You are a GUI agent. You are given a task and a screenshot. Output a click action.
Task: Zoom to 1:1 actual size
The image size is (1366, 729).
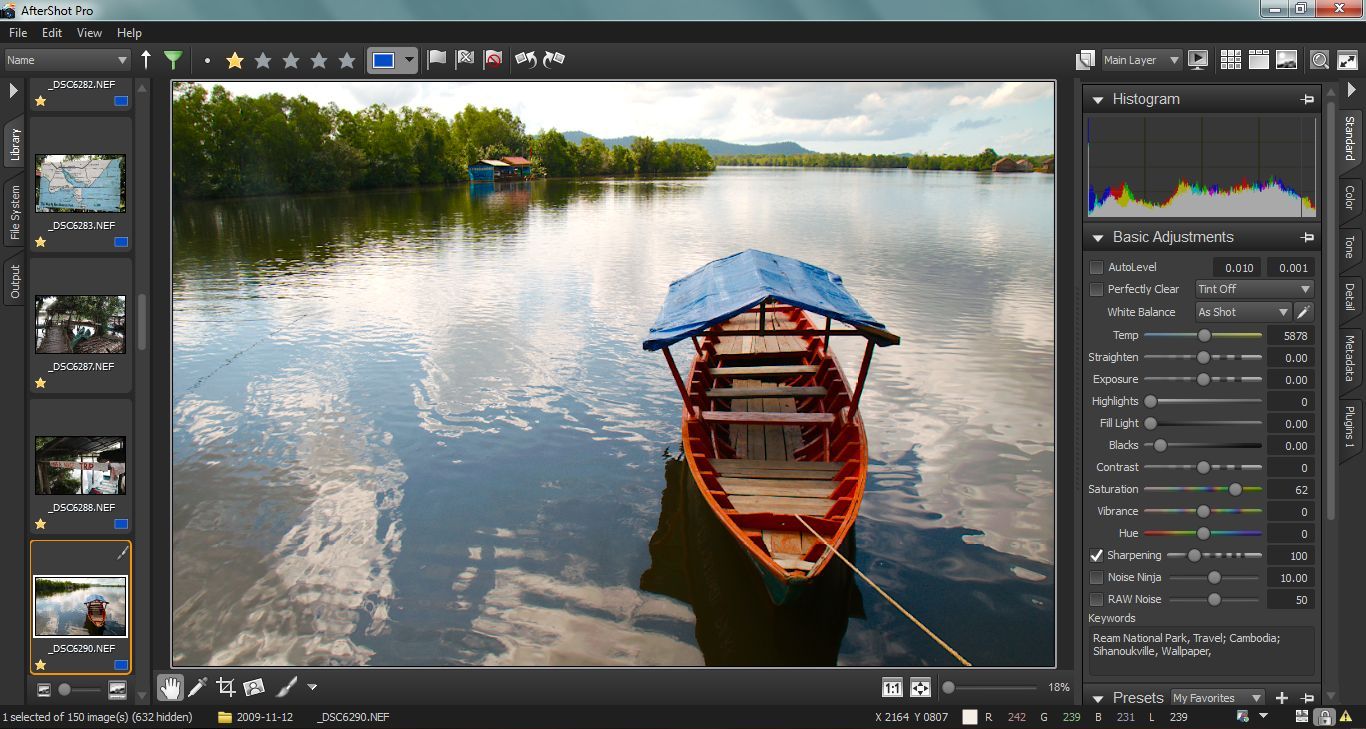click(x=892, y=688)
